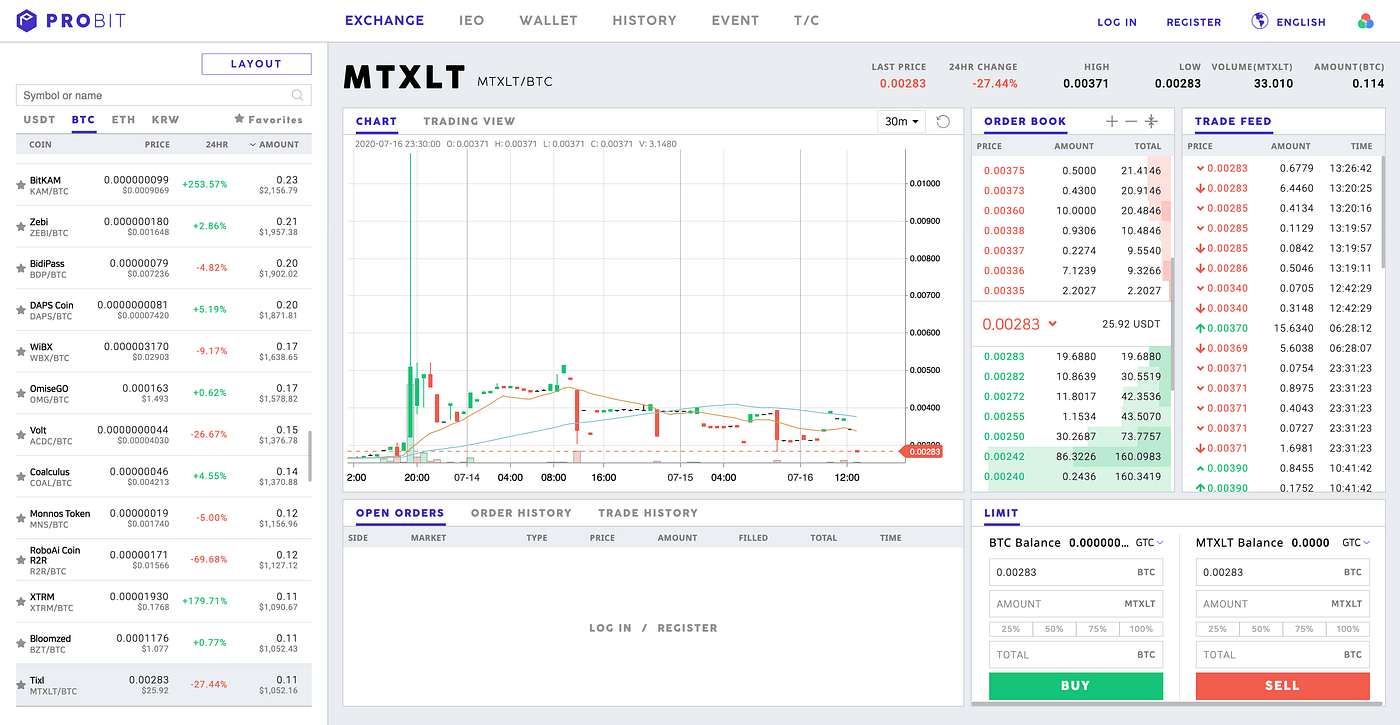Favorite the Coalculus coin row
1400x725 pixels.
pos(21,477)
